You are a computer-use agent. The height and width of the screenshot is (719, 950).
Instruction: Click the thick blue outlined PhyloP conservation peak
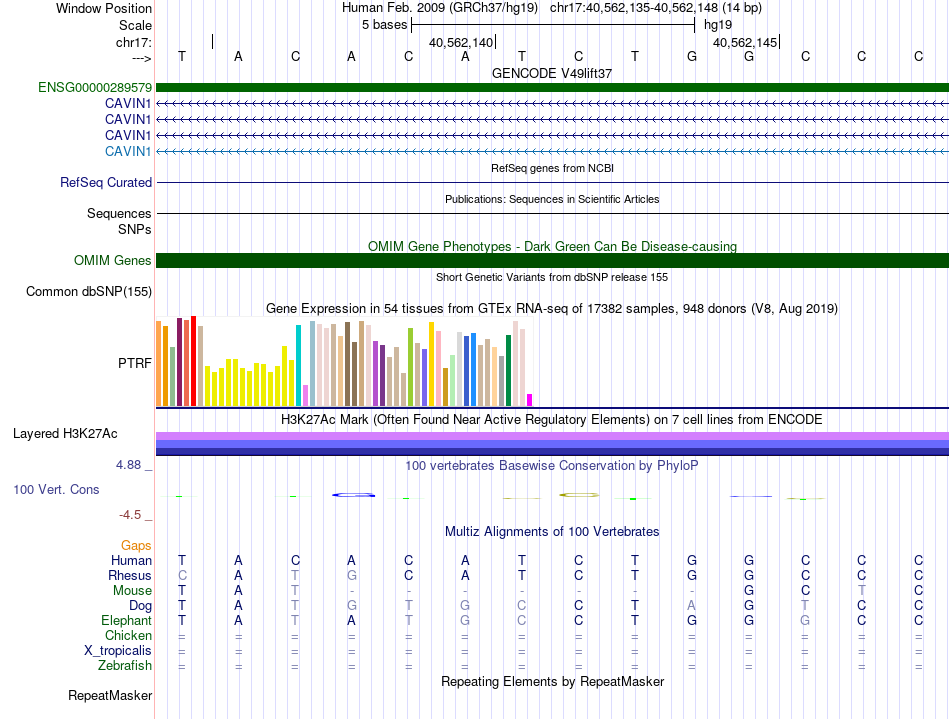click(x=354, y=495)
